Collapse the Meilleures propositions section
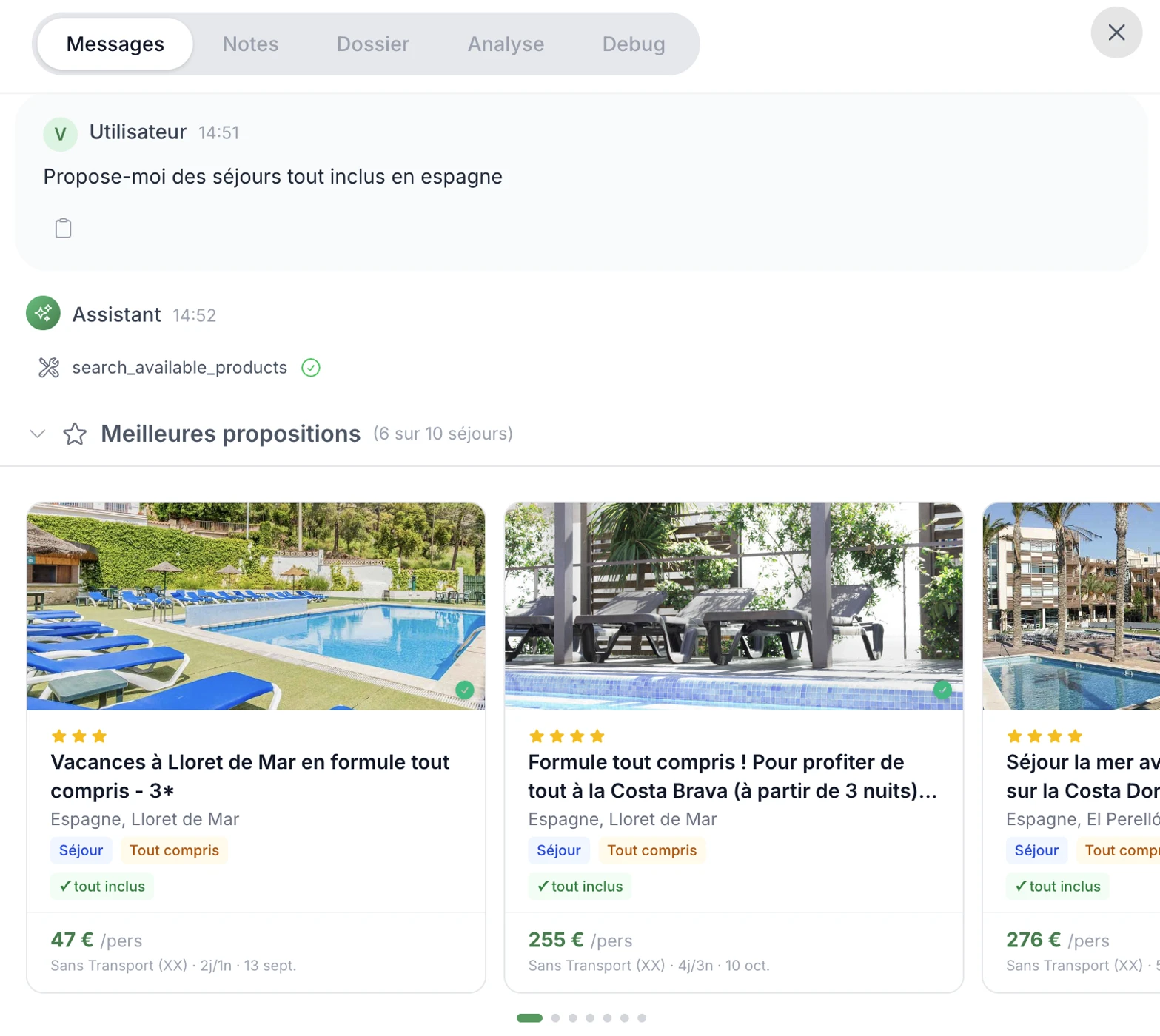1160x1036 pixels. 37,434
